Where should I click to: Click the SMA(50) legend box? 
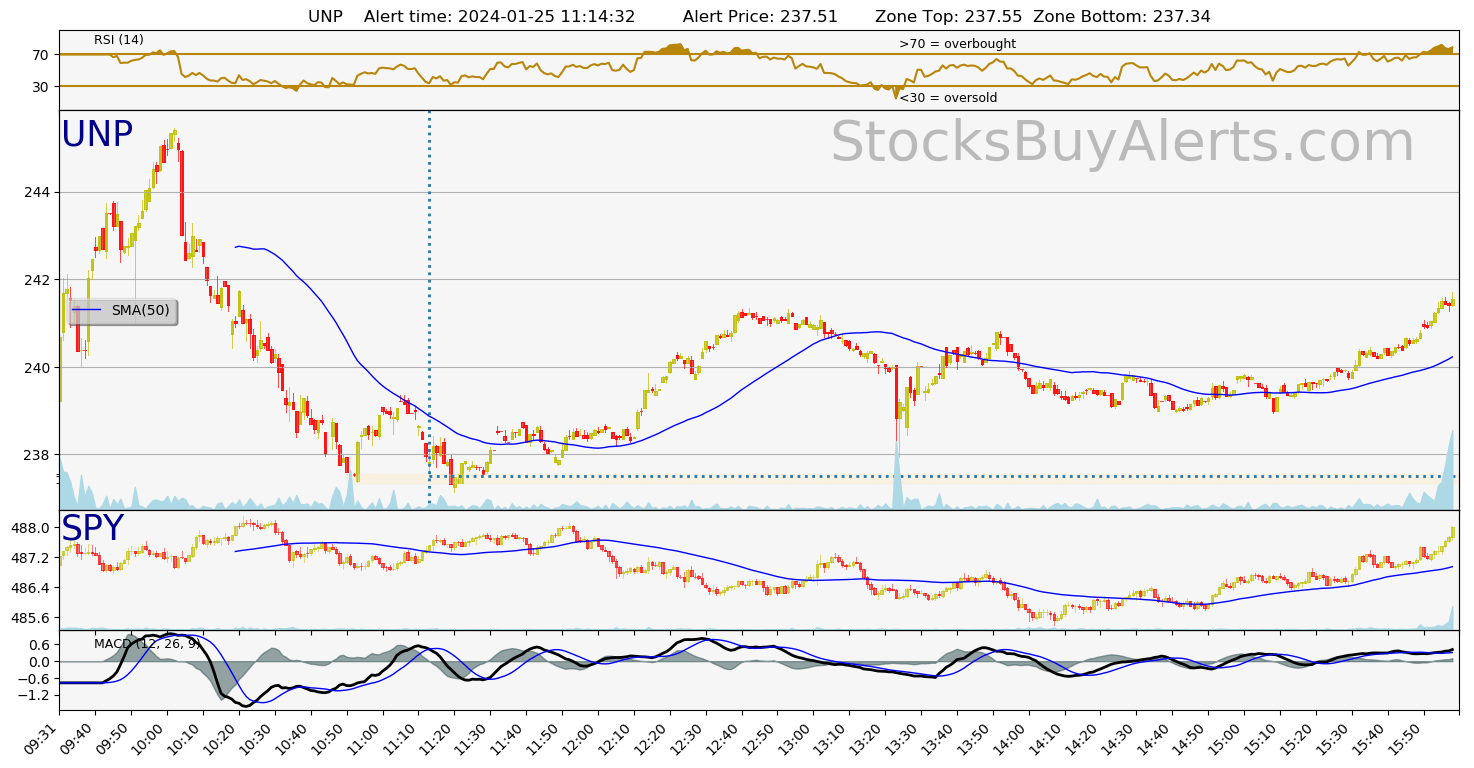pos(123,311)
